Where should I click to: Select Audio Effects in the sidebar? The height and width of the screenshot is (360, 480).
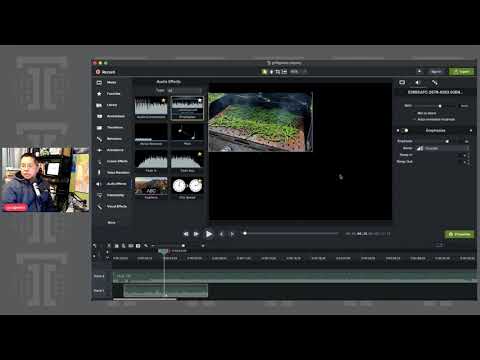point(112,184)
